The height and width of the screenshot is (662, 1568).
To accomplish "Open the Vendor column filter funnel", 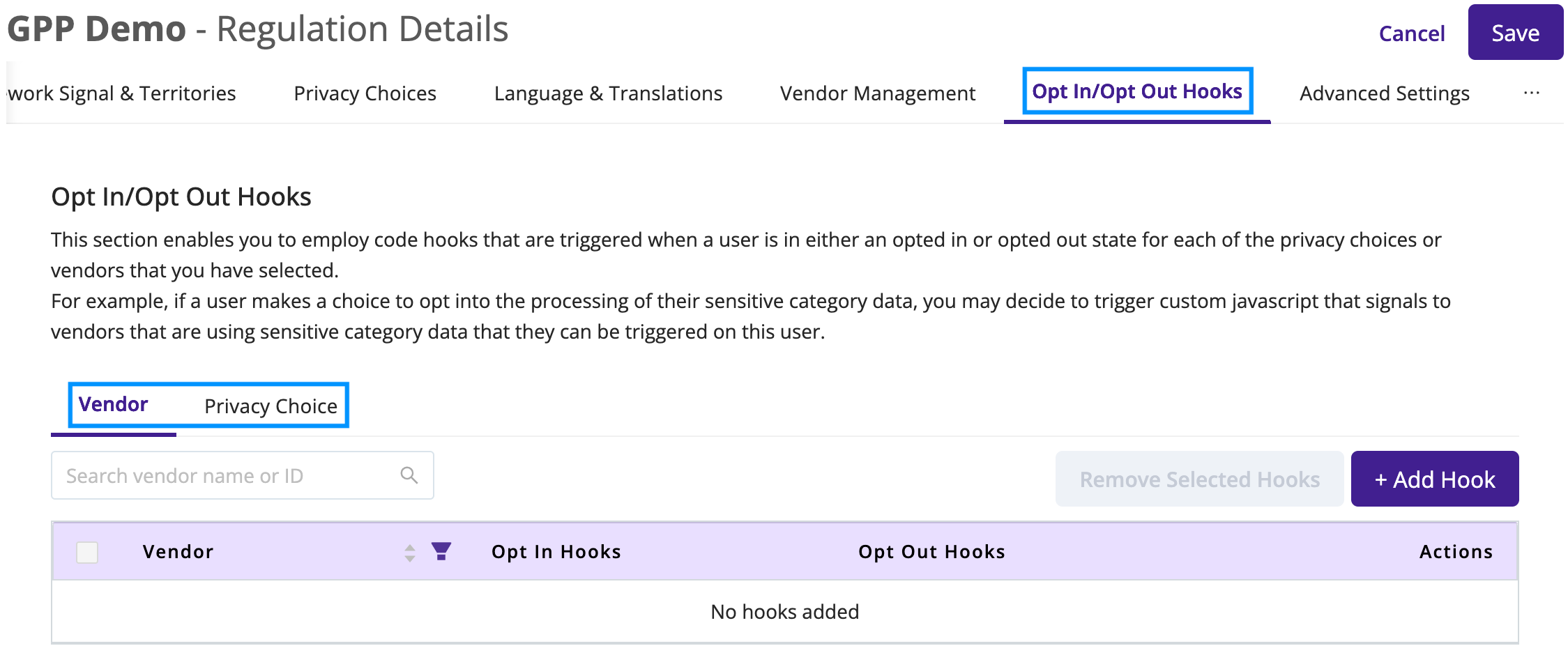I will pyautogui.click(x=441, y=551).
